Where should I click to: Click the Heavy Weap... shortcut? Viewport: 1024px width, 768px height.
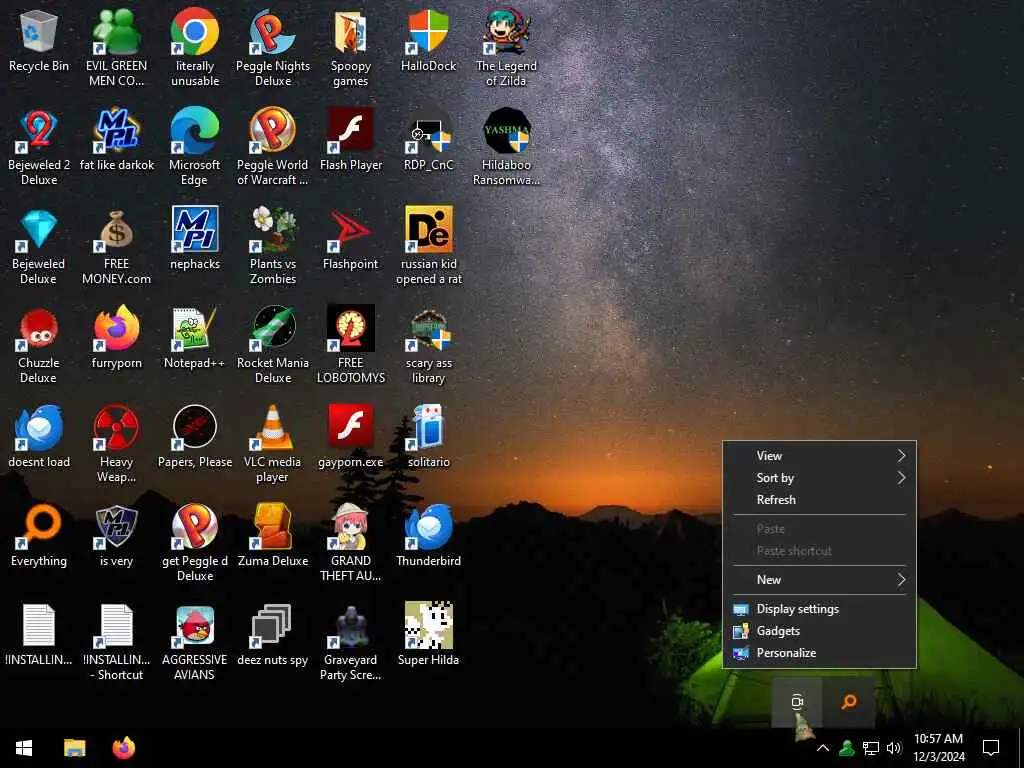(116, 444)
